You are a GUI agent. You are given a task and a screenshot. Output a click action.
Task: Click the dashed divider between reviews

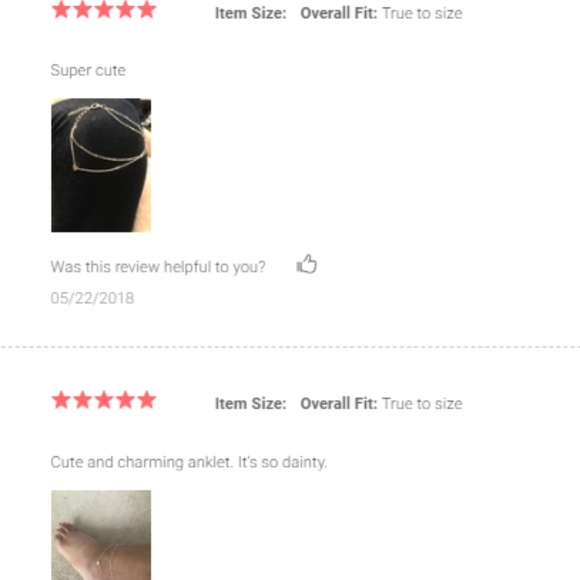(x=290, y=347)
